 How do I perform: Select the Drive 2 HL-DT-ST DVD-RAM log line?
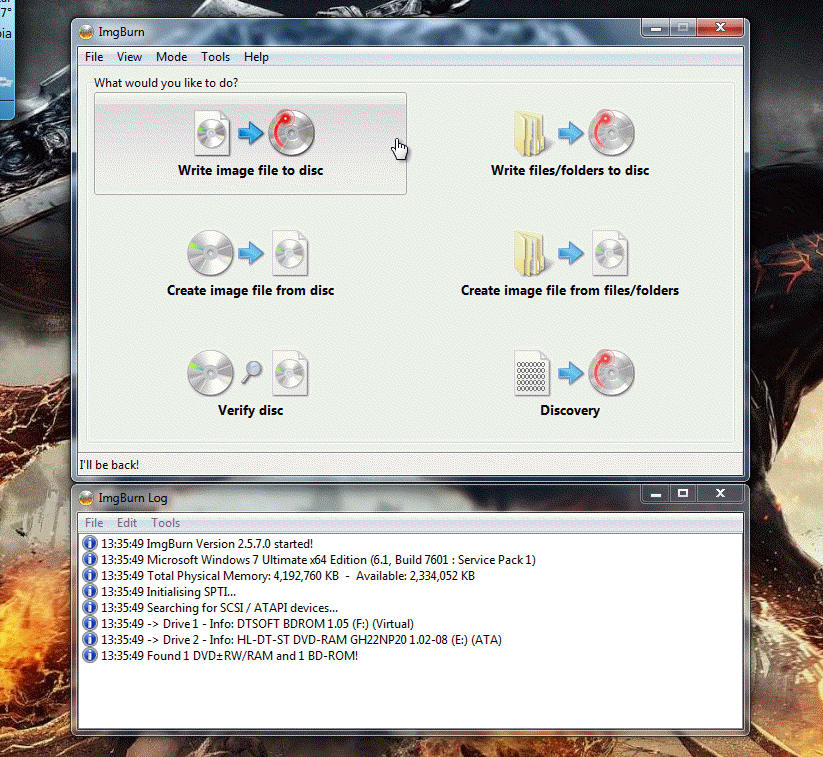[x=301, y=639]
